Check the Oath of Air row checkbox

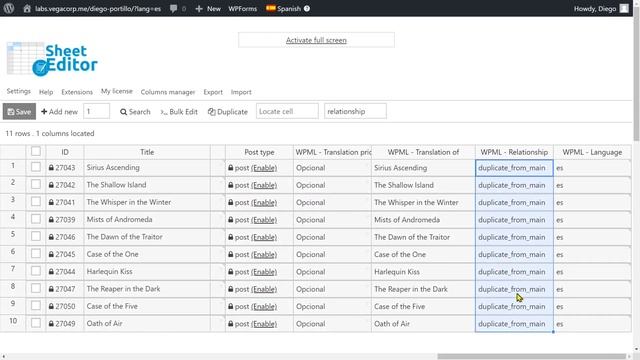[x=36, y=323]
